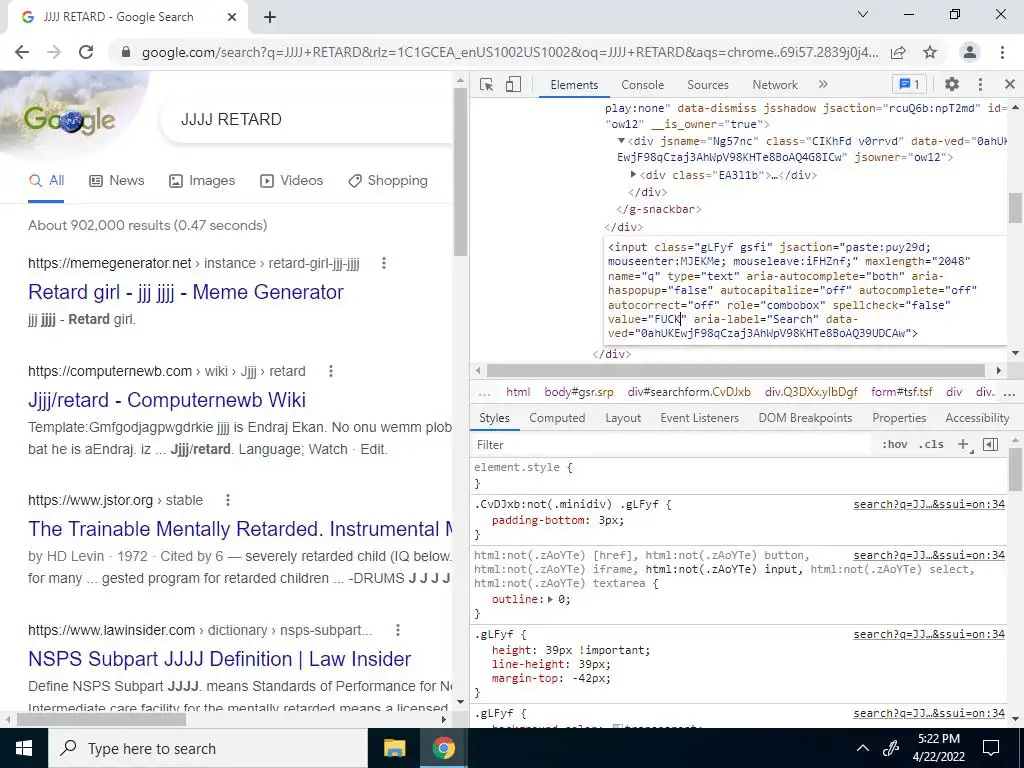Screen dimensions: 1024x768
Task: Focus the Google search box
Action: point(307,120)
